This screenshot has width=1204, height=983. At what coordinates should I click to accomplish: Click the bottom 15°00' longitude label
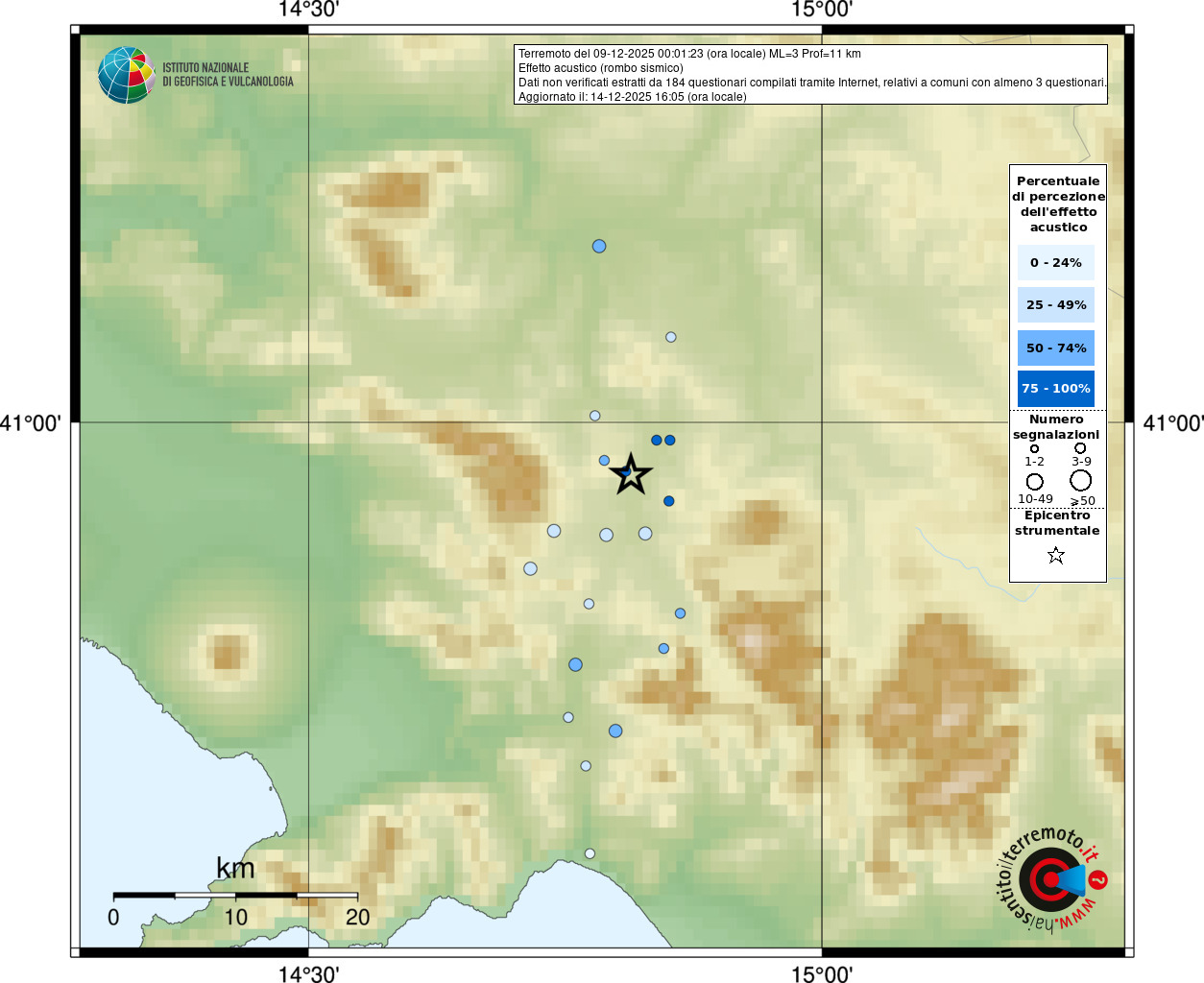click(822, 973)
